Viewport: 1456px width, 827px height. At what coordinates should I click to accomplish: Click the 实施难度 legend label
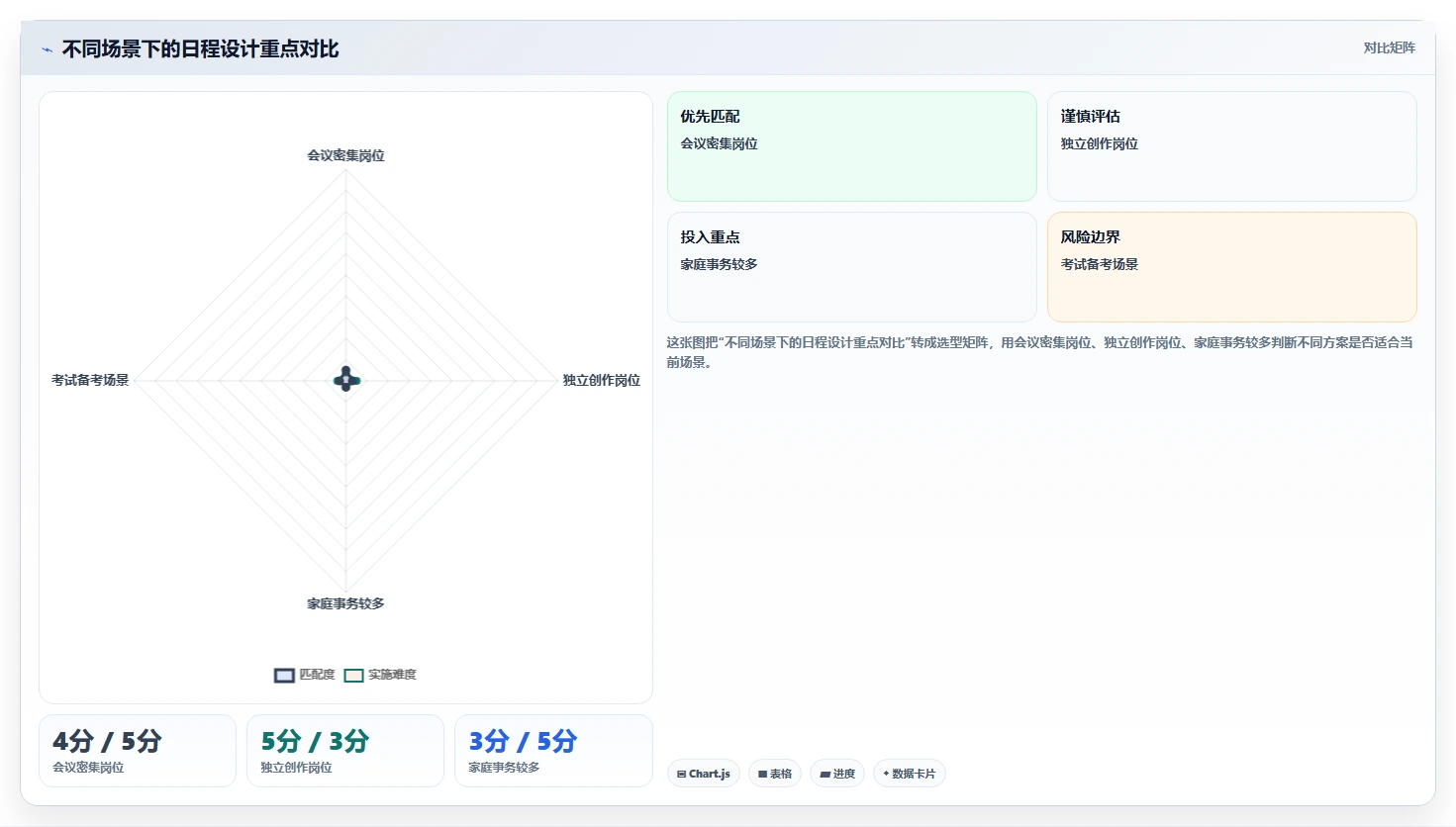pos(392,675)
